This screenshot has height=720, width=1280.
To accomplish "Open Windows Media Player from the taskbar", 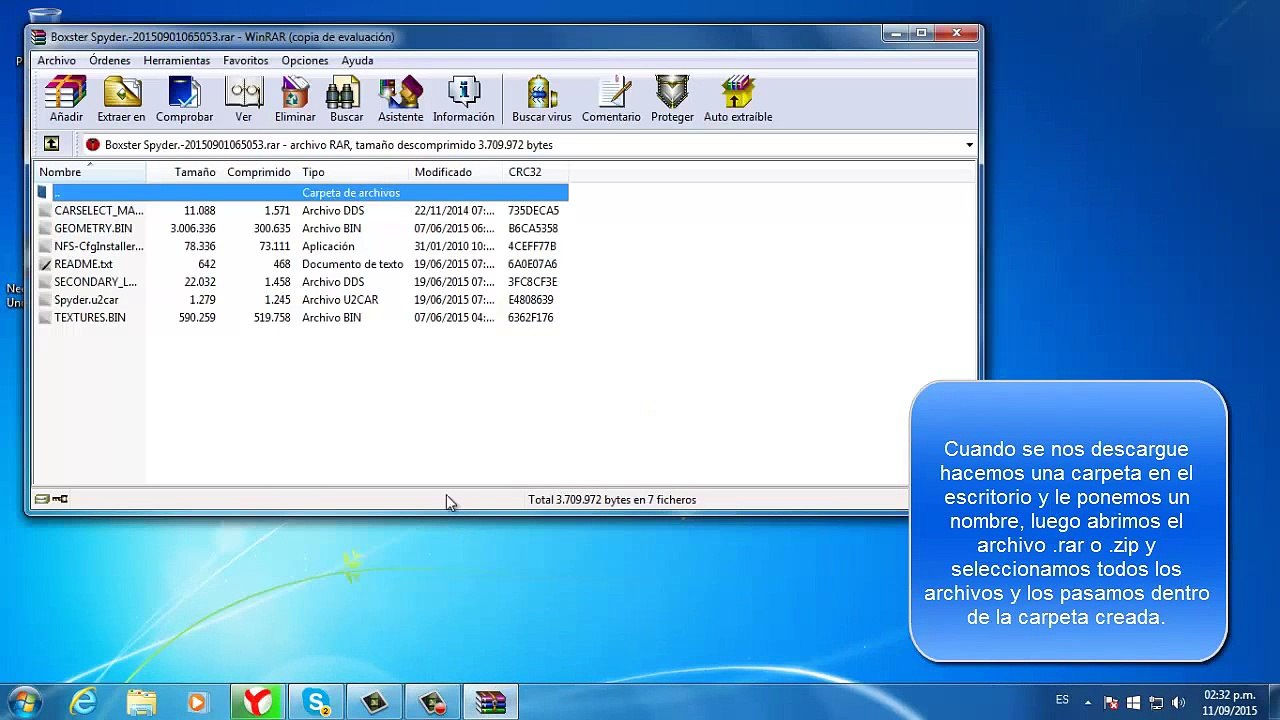I will 197,703.
